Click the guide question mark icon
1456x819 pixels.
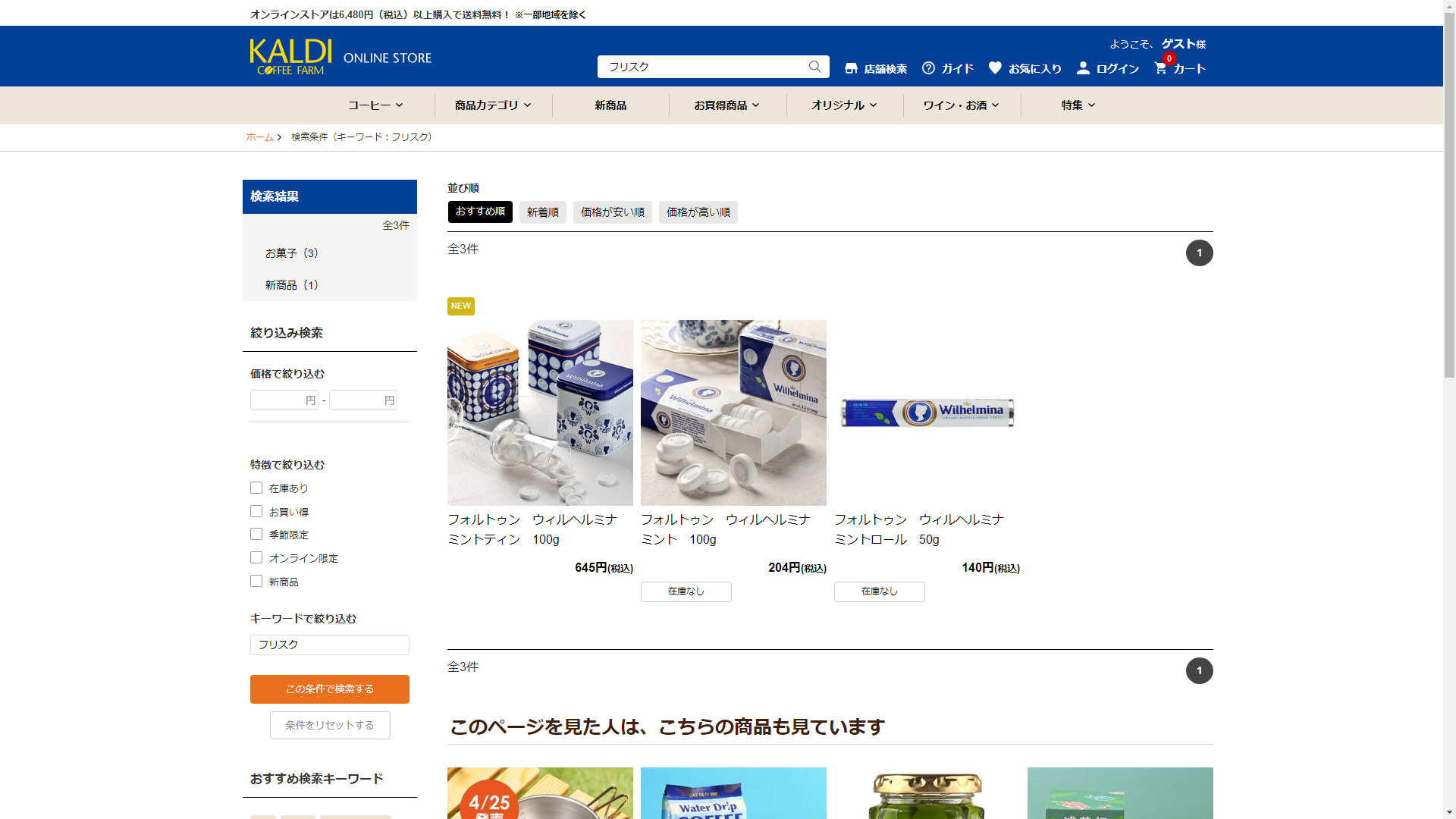tap(928, 68)
